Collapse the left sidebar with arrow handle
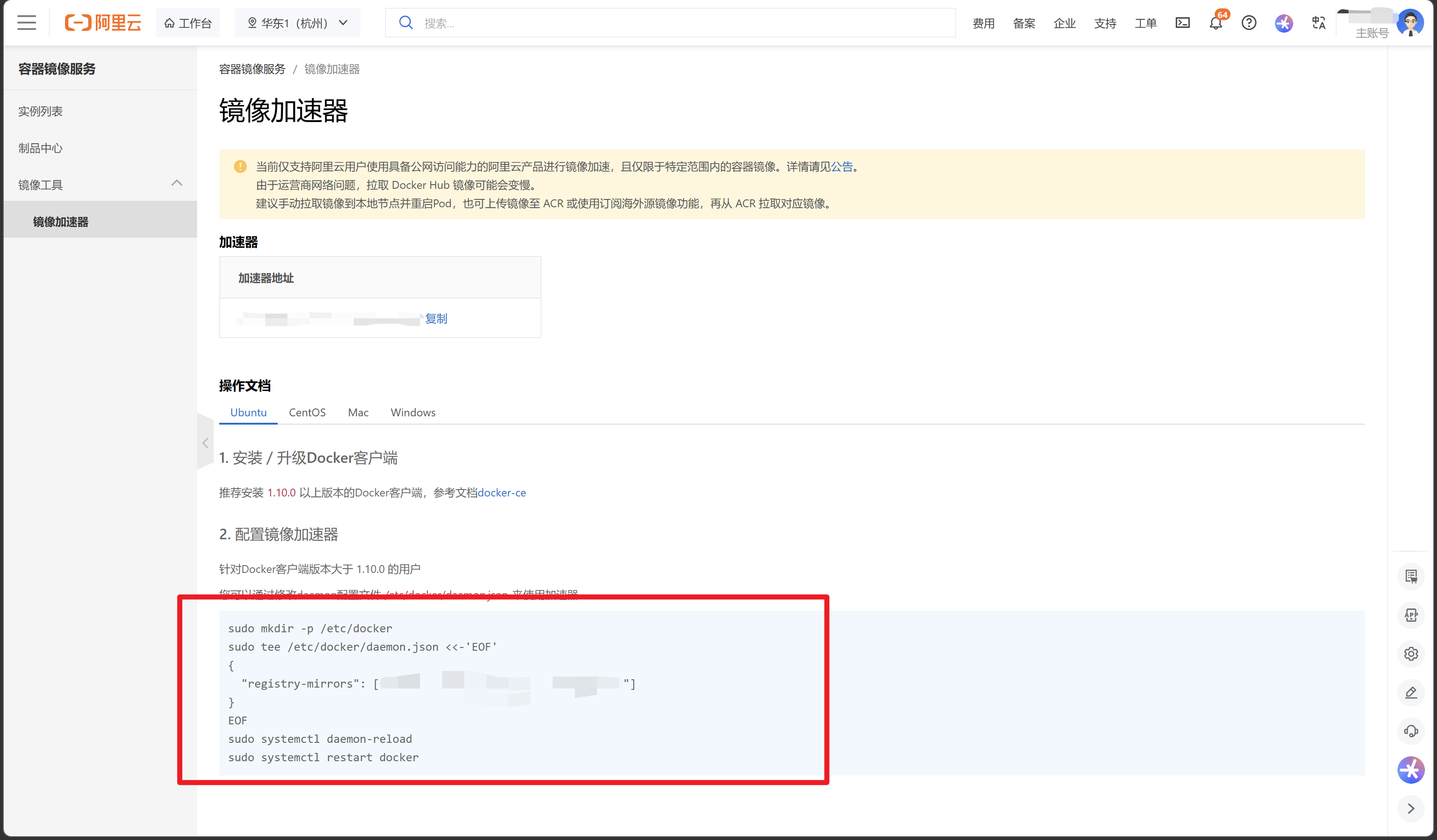 205,443
